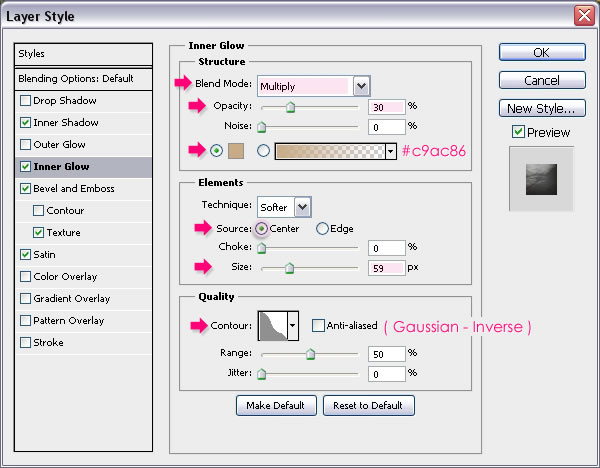Click the Reset to Default button
This screenshot has width=600, height=468.
[x=368, y=405]
